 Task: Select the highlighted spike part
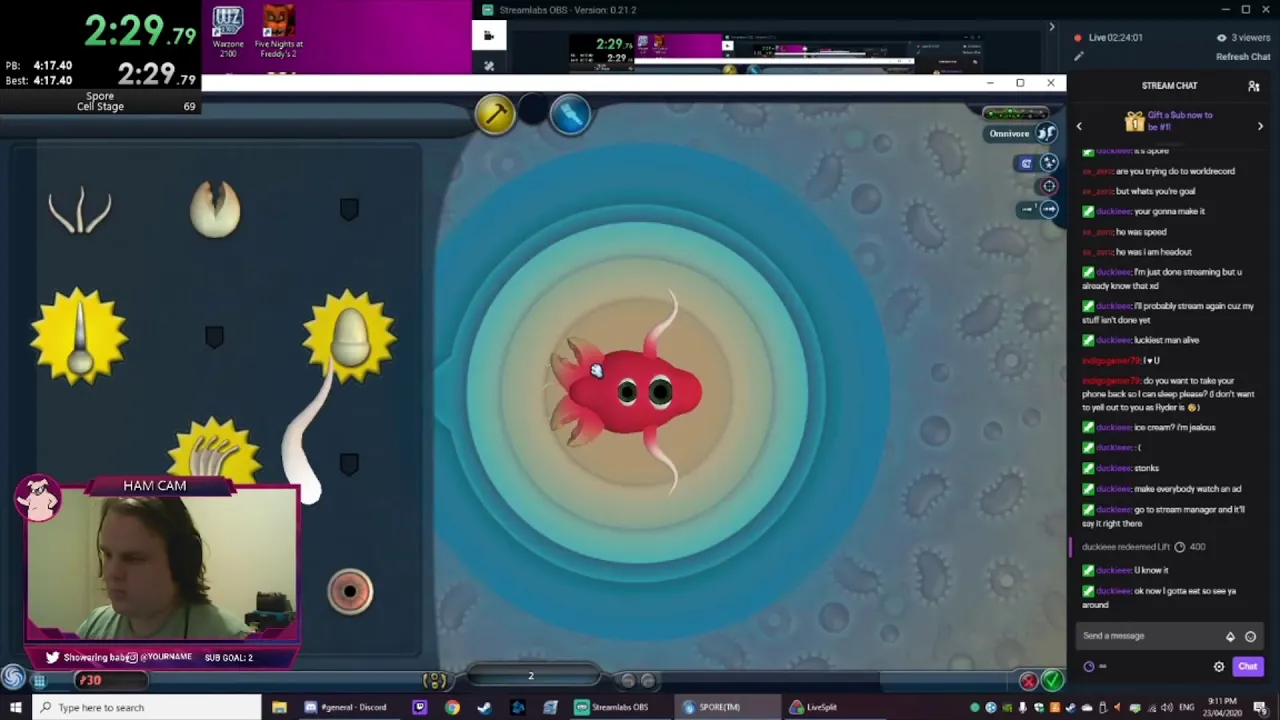79,337
